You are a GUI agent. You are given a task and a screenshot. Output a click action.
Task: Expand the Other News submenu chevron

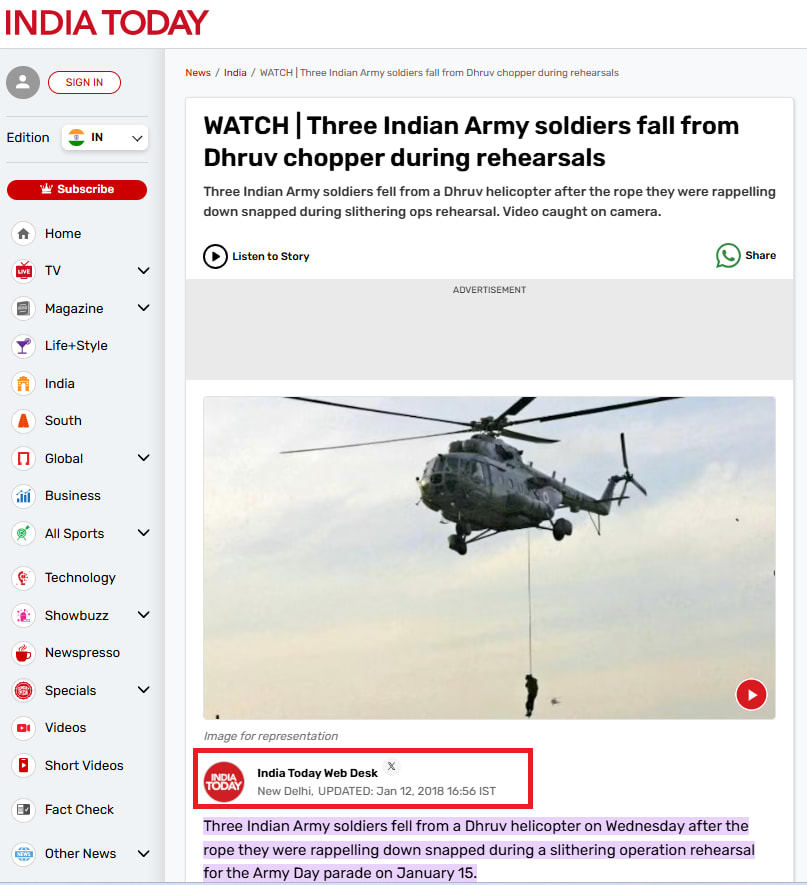143,854
